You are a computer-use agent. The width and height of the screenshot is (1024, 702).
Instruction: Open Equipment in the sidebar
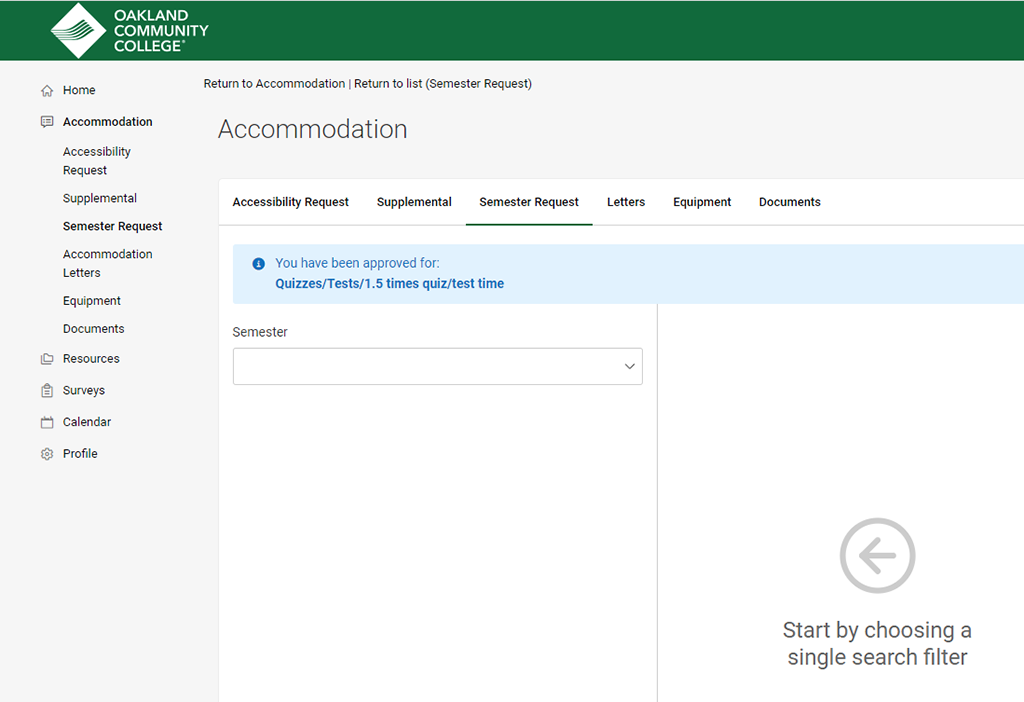(91, 301)
